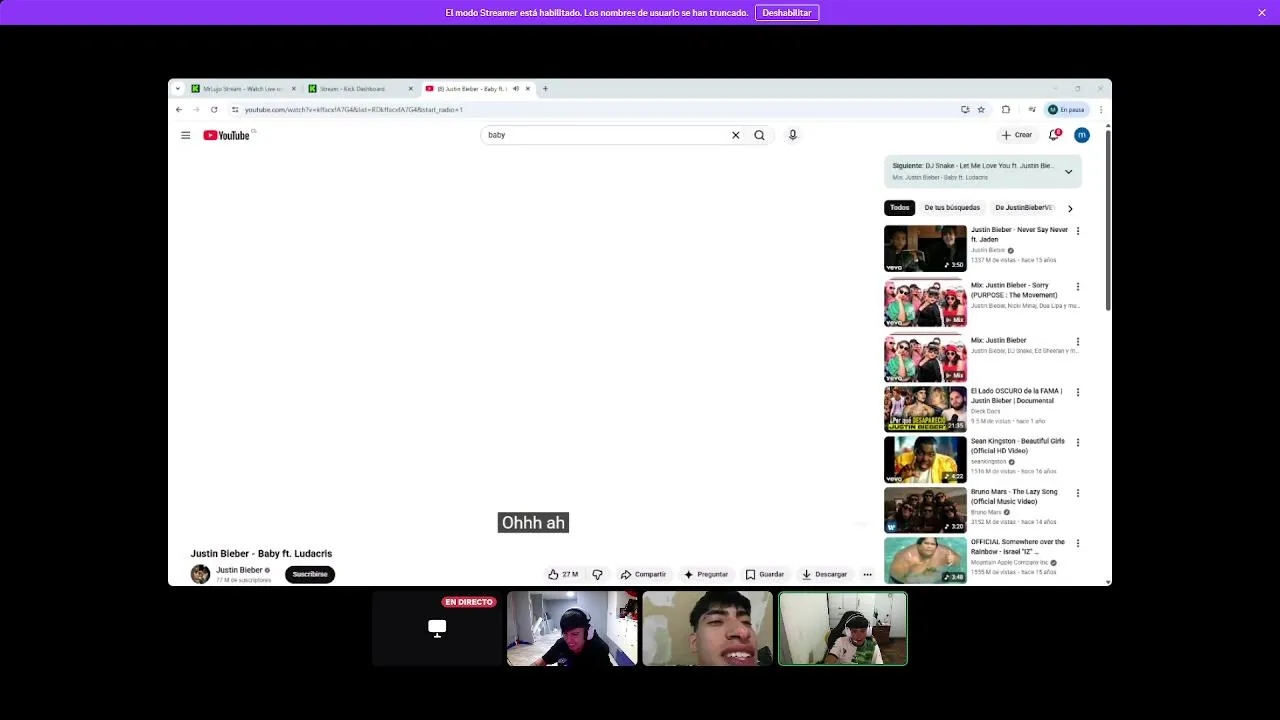
Task: Open the YouTube hamburger guide menu
Action: [x=185, y=135]
